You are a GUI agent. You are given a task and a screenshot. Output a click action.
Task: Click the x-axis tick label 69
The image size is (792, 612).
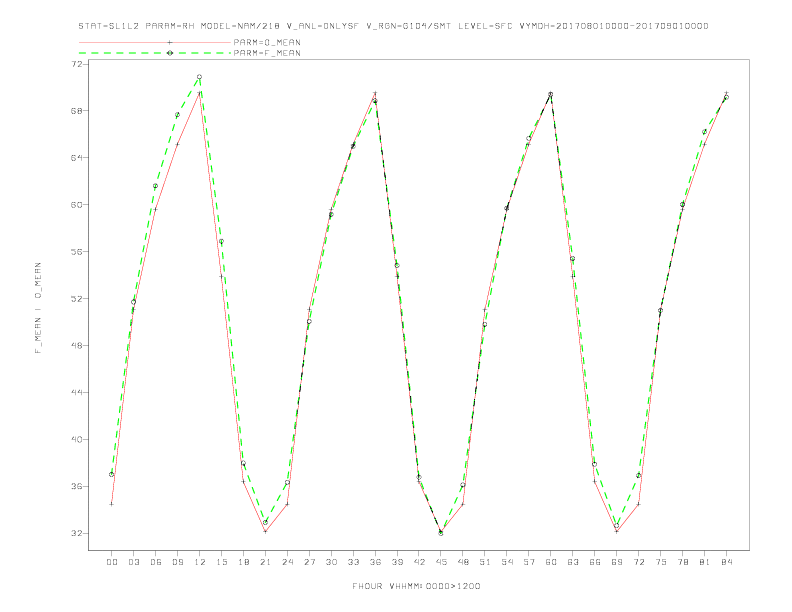click(x=617, y=562)
